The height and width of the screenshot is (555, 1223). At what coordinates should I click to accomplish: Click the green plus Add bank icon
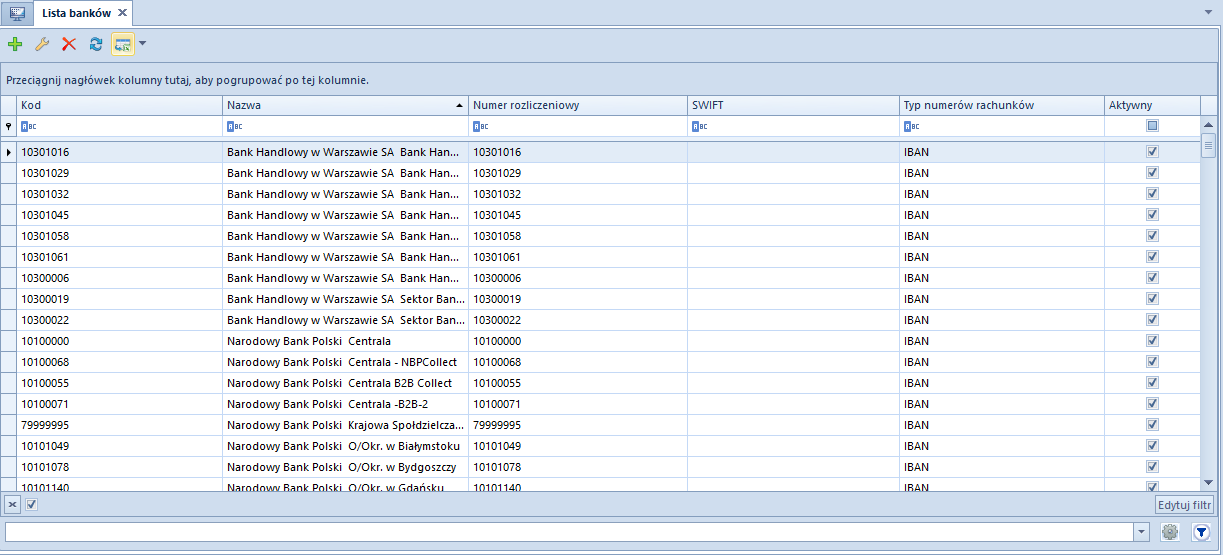(15, 44)
